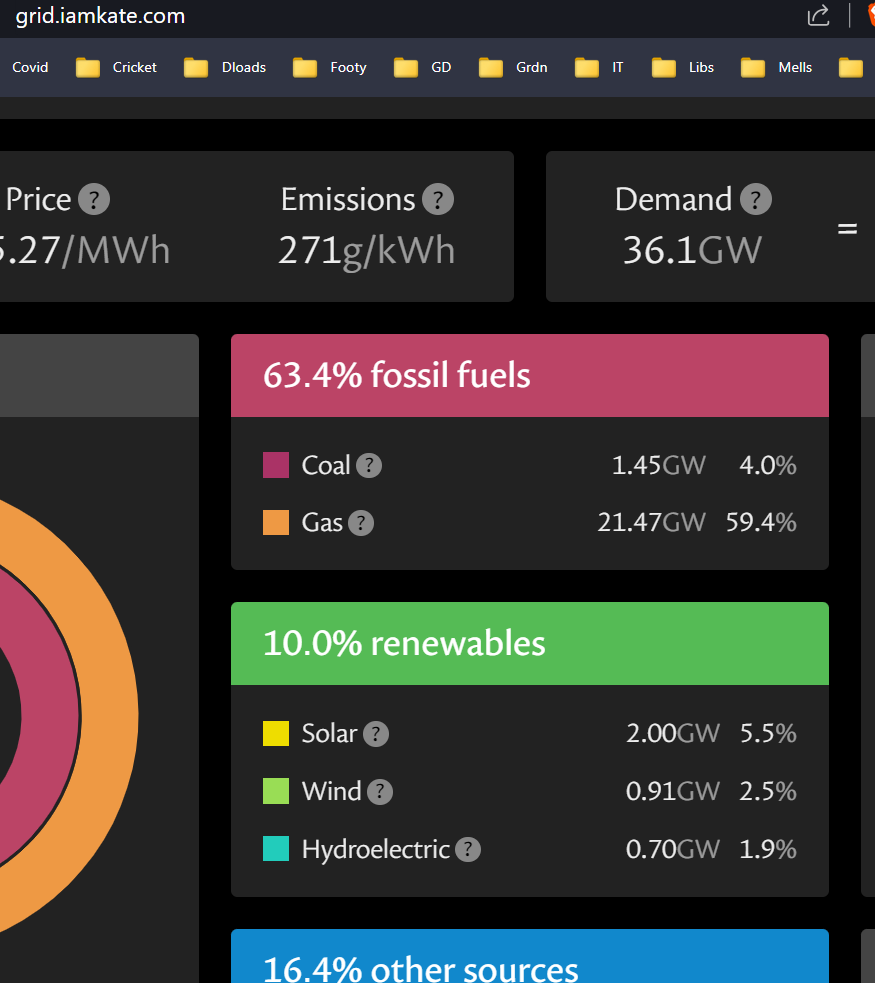Open the Footy bookmarks folder

330,67
